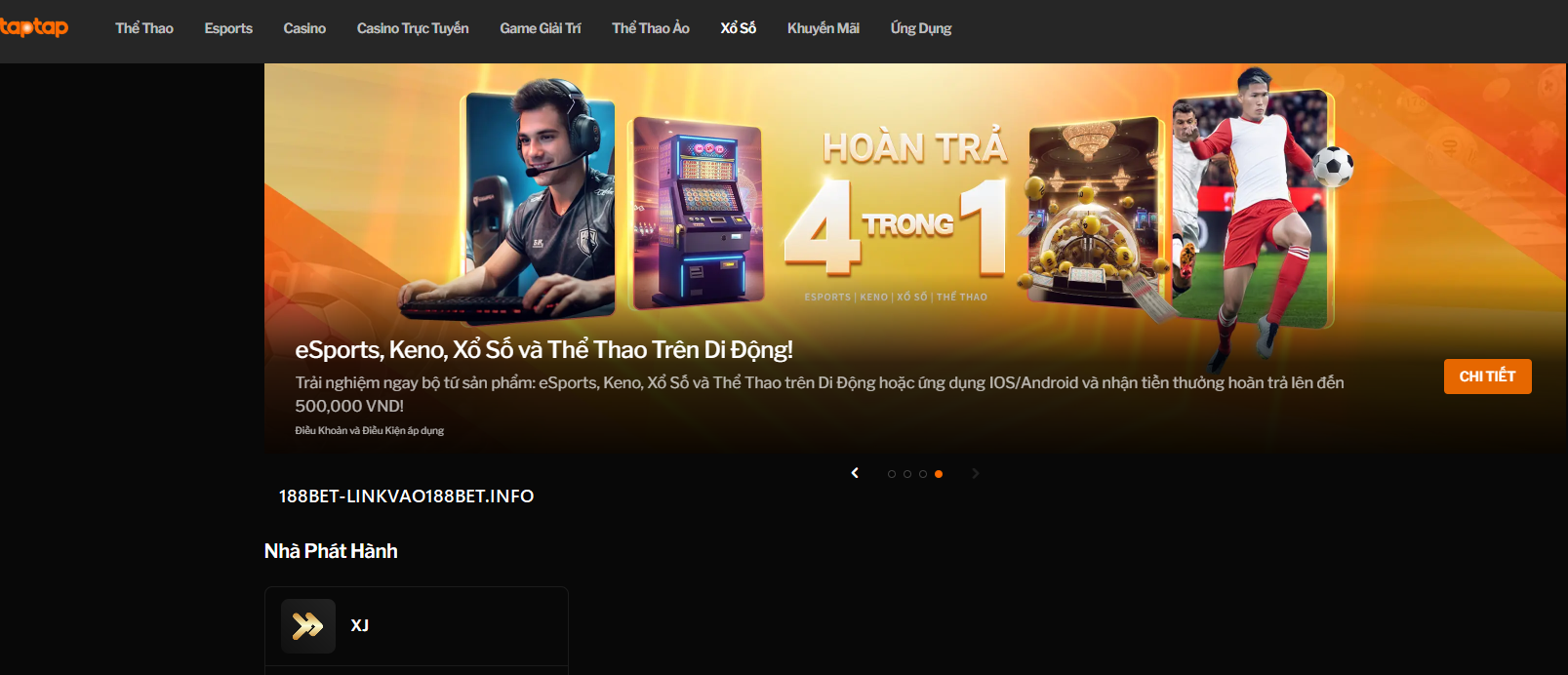Open the Thể Thao menu

point(144,28)
